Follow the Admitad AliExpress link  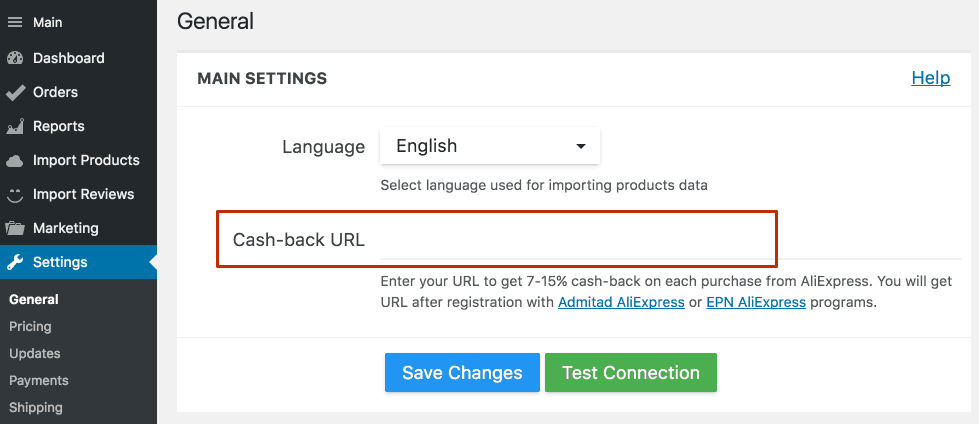point(621,302)
